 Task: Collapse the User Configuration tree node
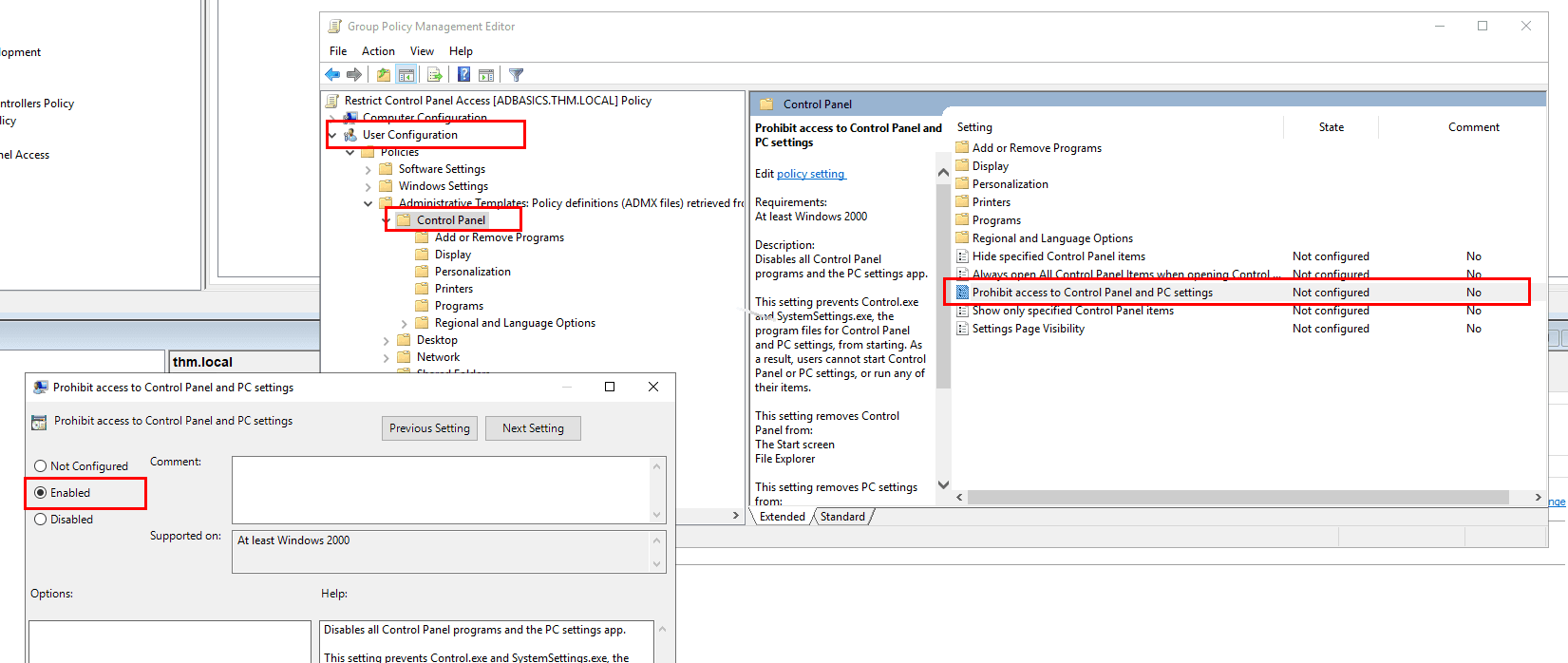[x=332, y=135]
